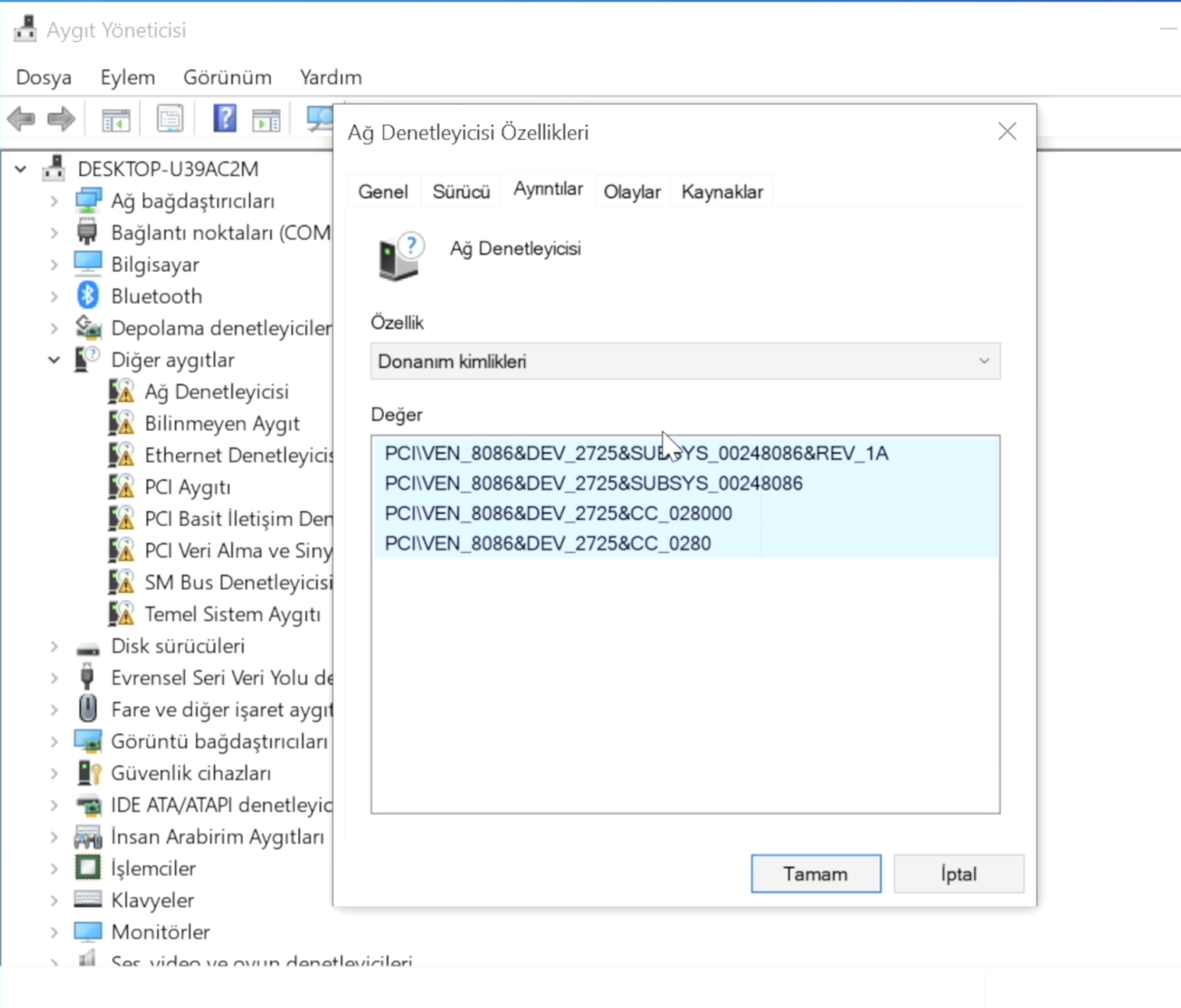1181x1008 pixels.
Task: Click the Forward arrow toolbar icon
Action: point(61,119)
